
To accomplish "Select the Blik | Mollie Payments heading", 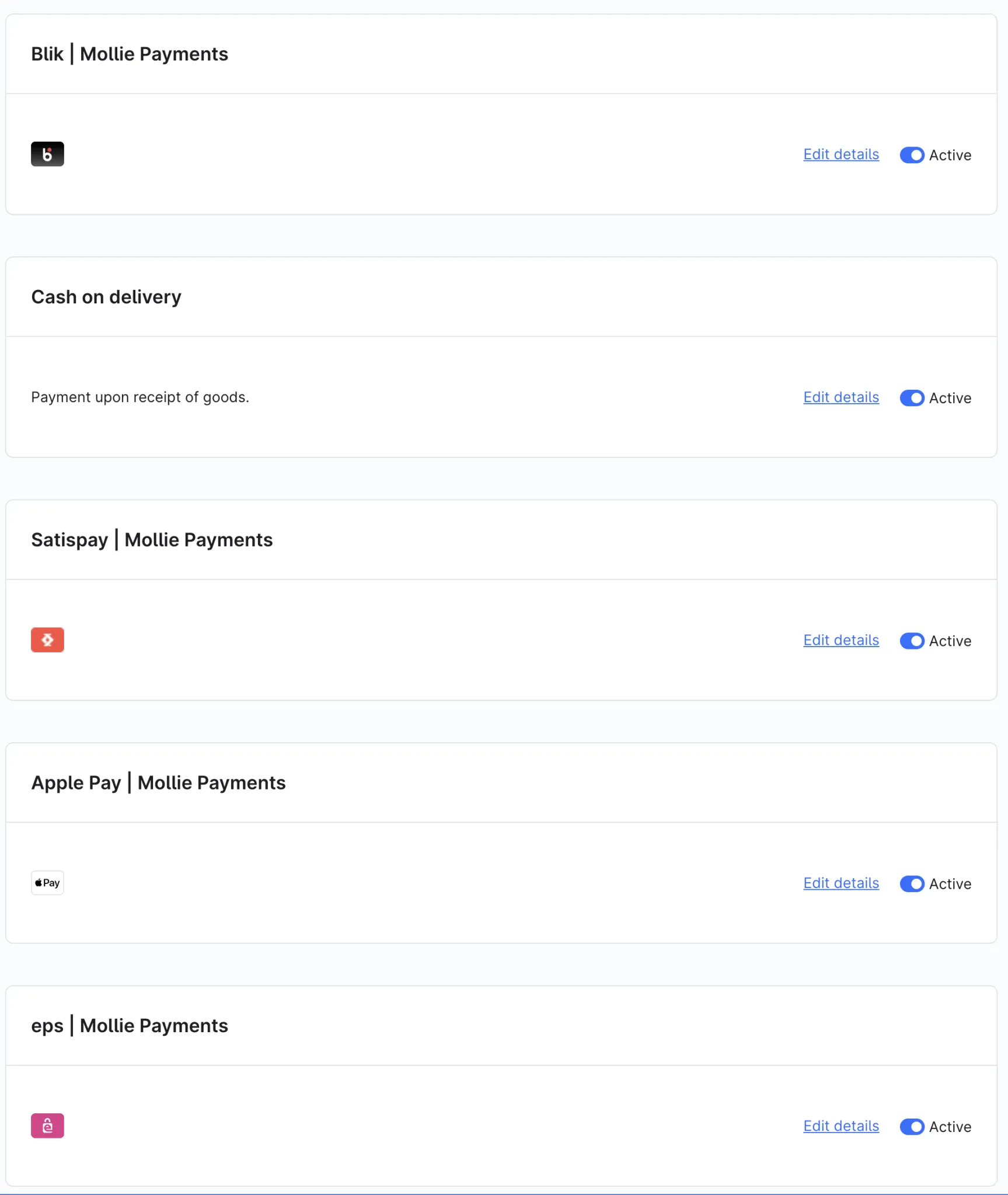I will coord(130,54).
